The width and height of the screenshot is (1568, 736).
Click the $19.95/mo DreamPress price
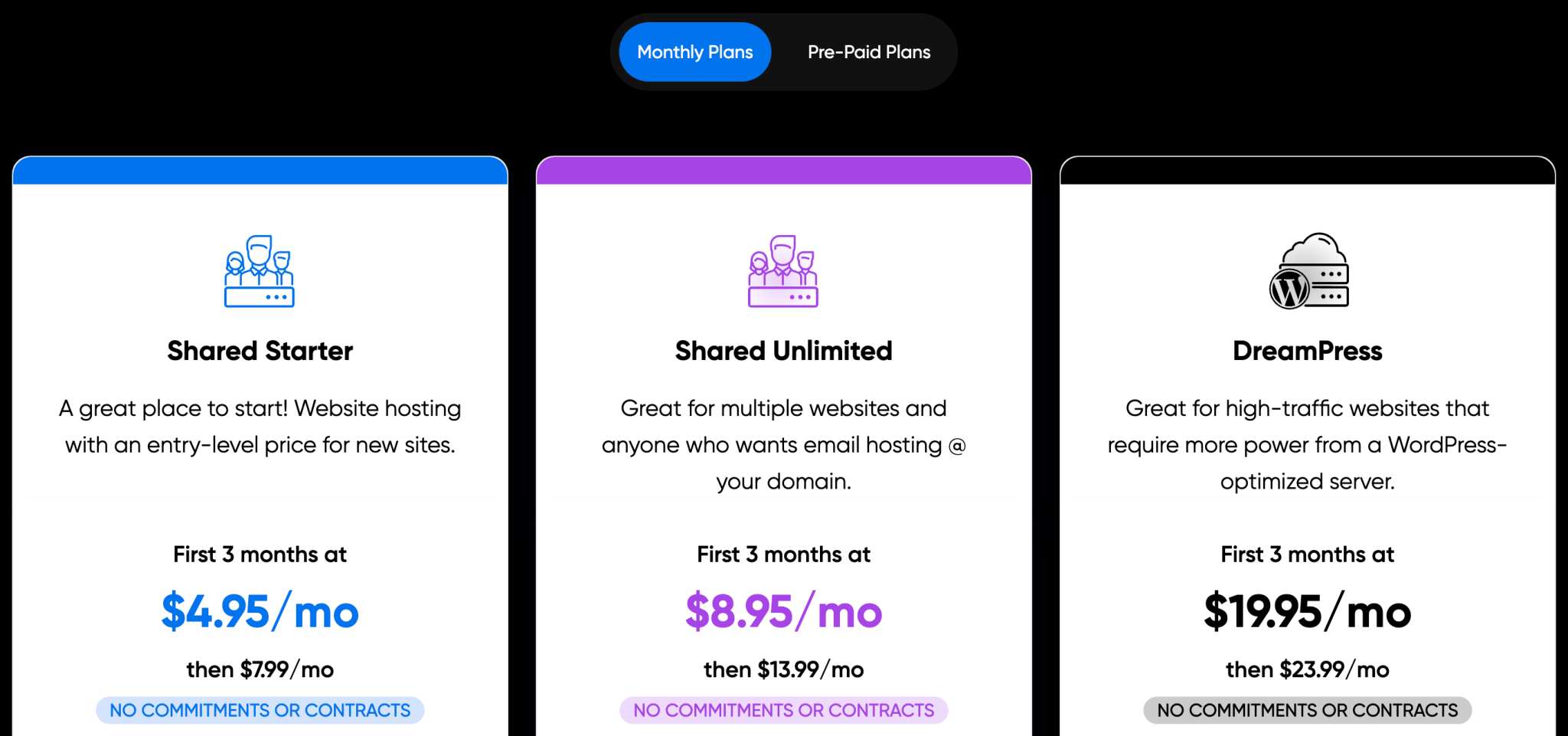pyautogui.click(x=1307, y=611)
